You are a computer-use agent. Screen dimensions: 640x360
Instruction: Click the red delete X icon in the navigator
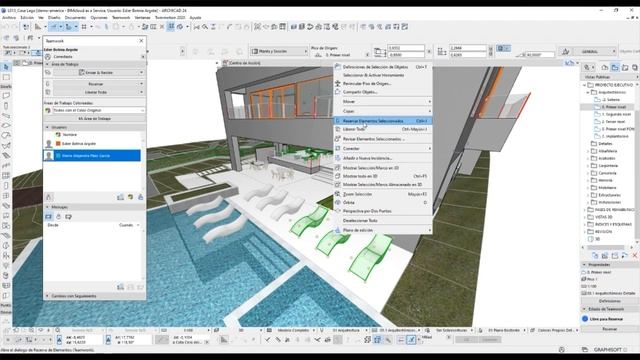[x=635, y=256]
